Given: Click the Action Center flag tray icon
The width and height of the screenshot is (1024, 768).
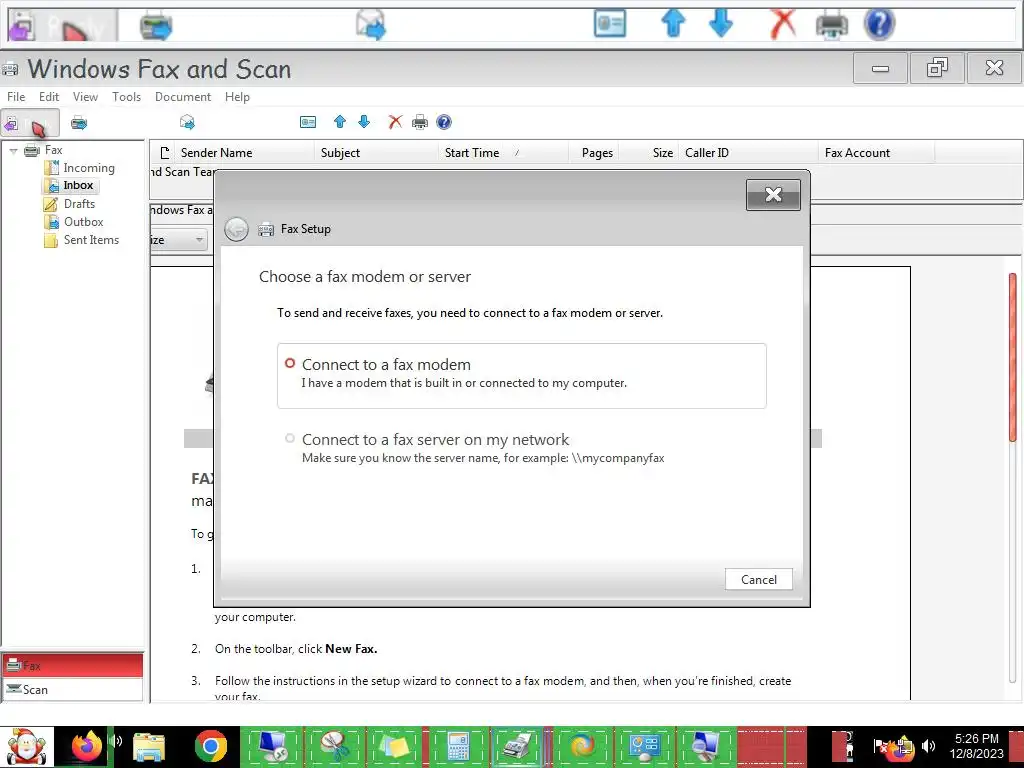Looking at the screenshot, I should [879, 745].
